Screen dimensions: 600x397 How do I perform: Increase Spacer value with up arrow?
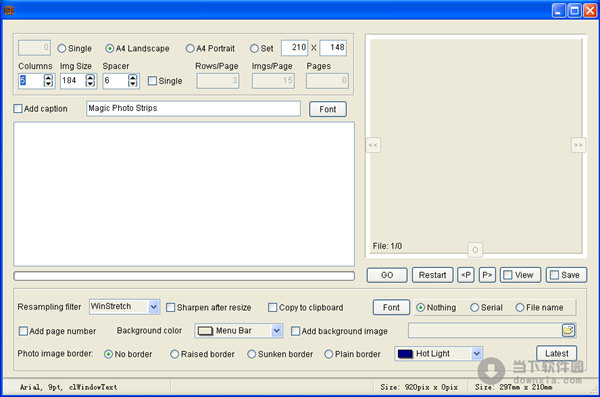tap(132, 77)
